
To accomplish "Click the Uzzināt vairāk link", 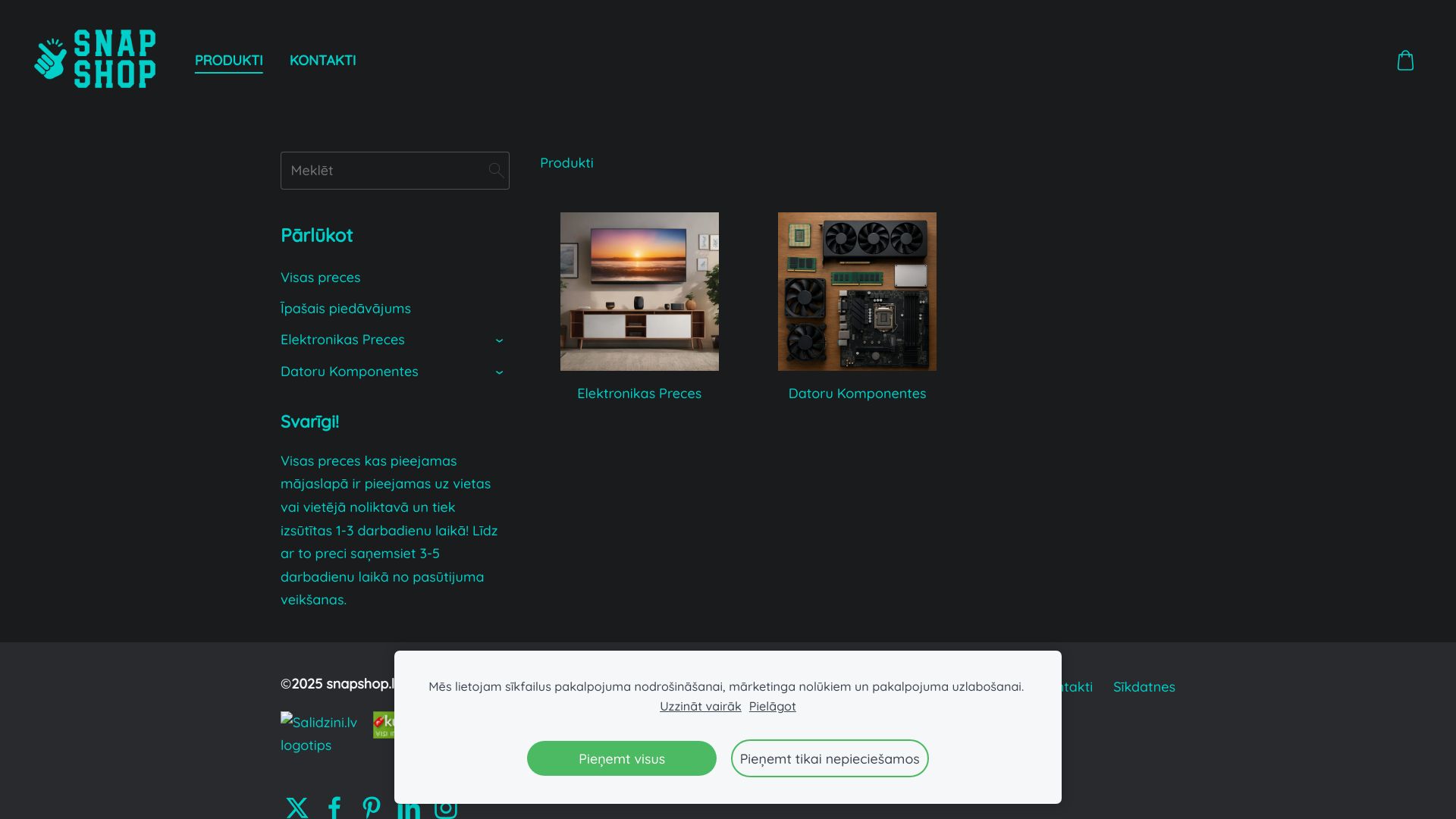I will (x=700, y=706).
